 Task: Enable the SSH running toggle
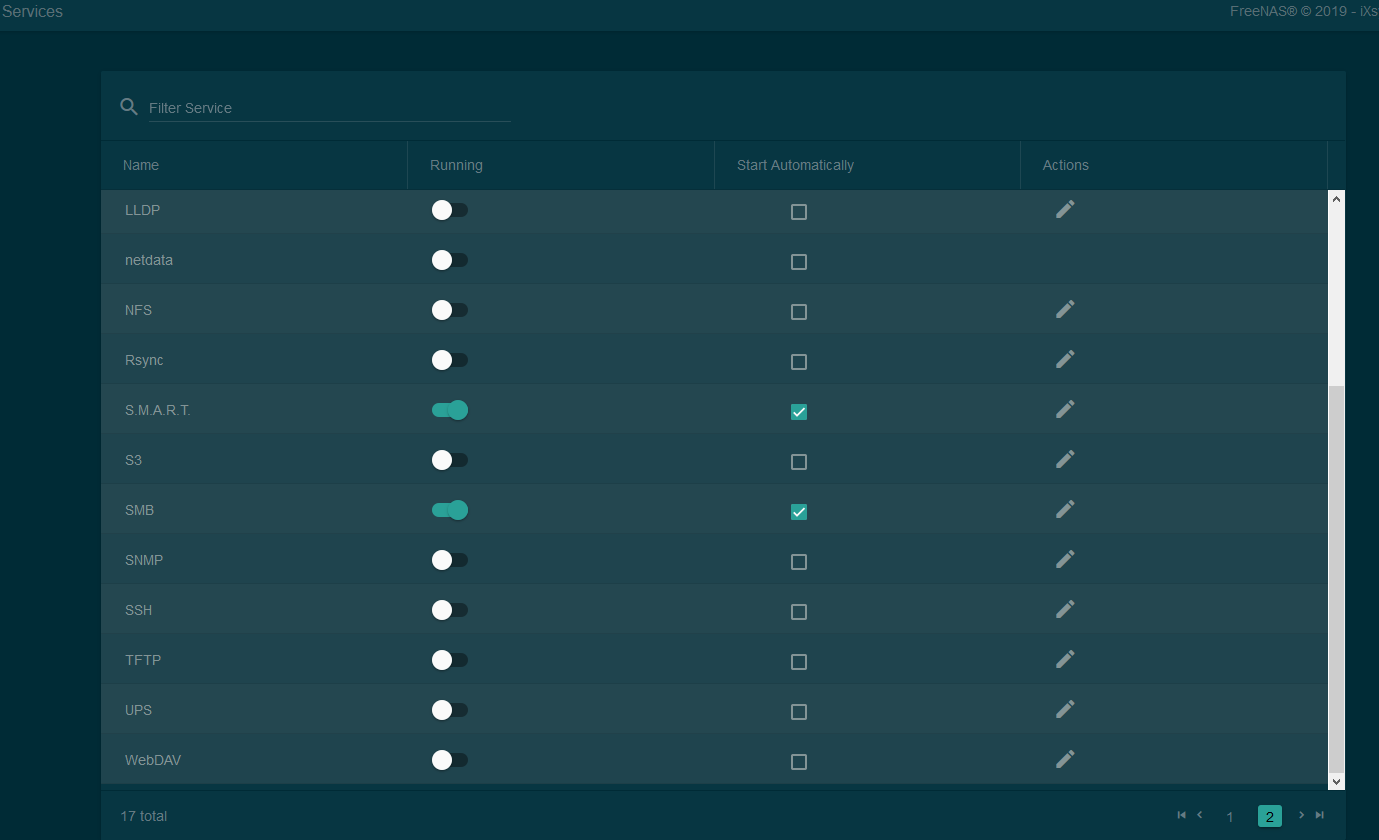450,610
